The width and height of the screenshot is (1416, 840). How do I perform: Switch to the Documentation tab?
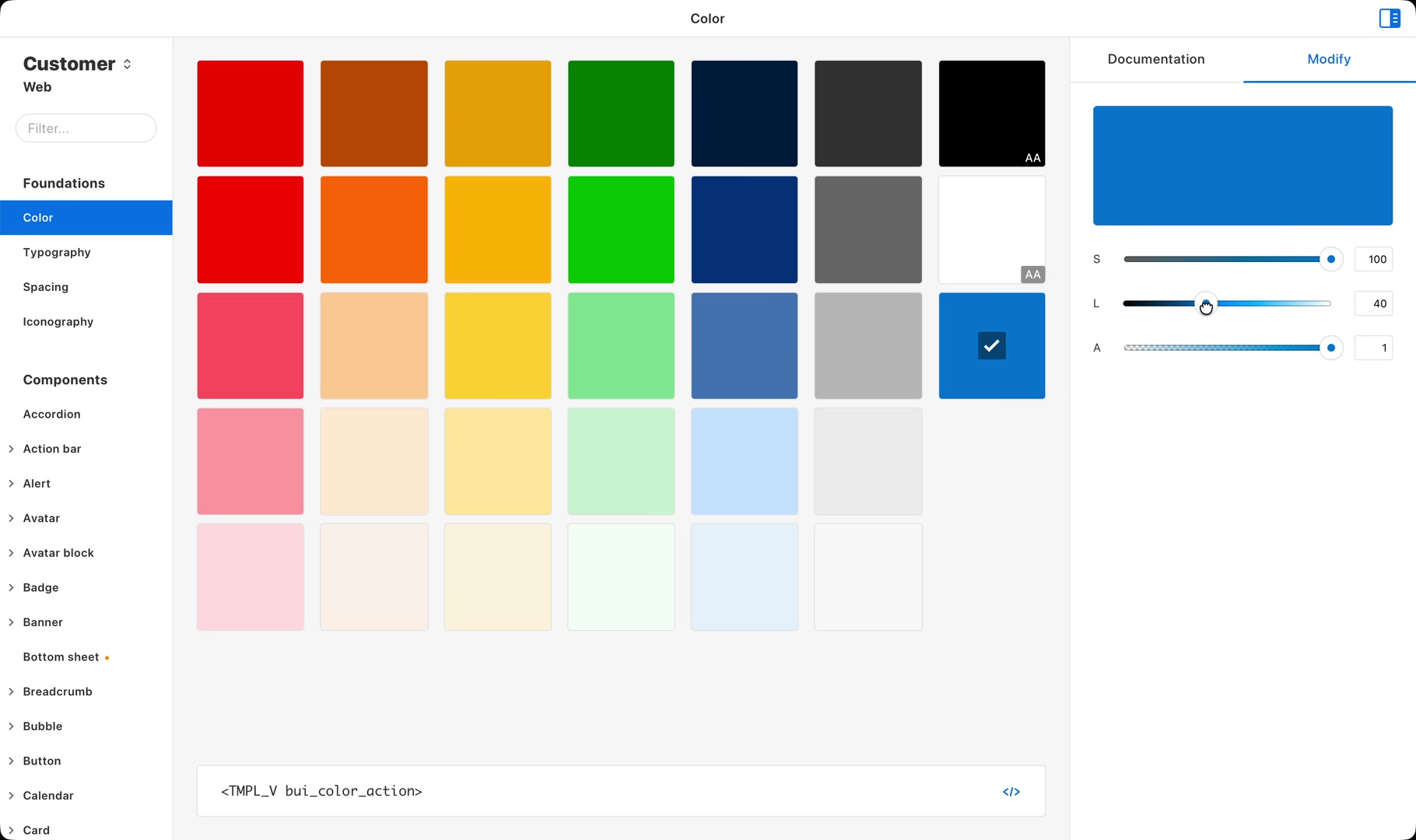[x=1156, y=59]
